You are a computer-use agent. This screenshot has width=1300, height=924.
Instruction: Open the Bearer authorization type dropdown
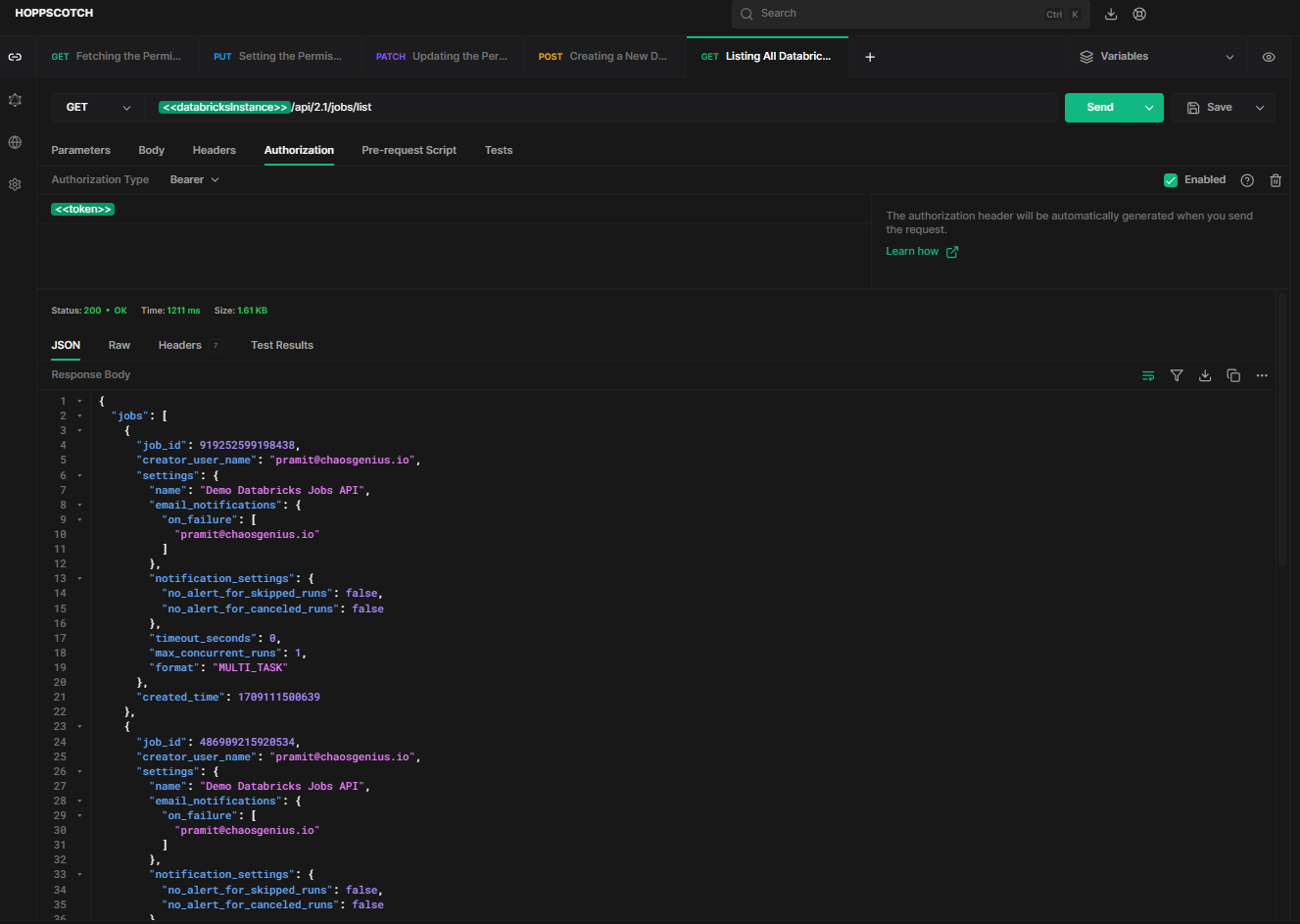[192, 179]
